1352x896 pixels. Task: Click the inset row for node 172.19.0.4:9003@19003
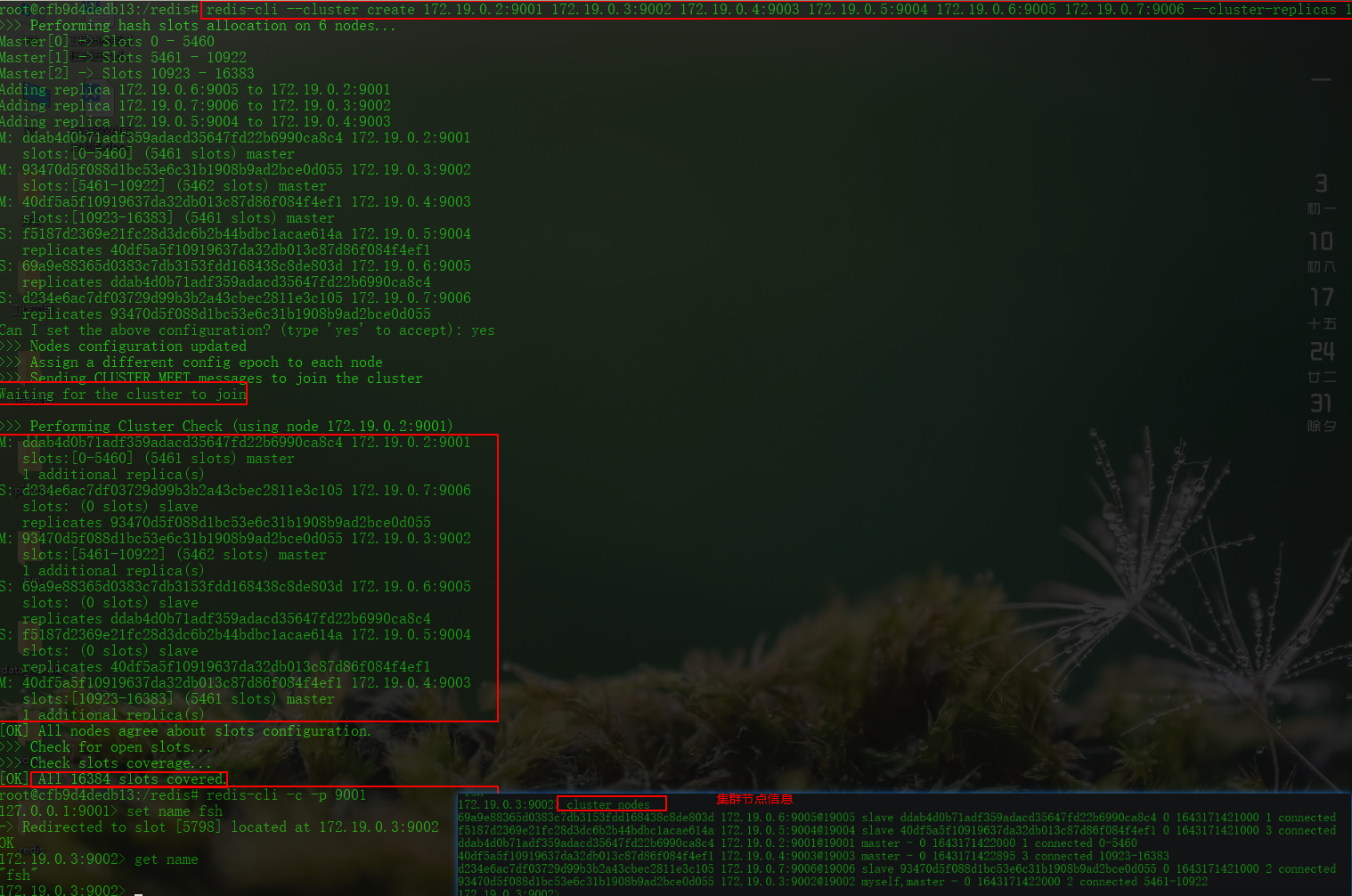pyautogui.click(x=814, y=856)
